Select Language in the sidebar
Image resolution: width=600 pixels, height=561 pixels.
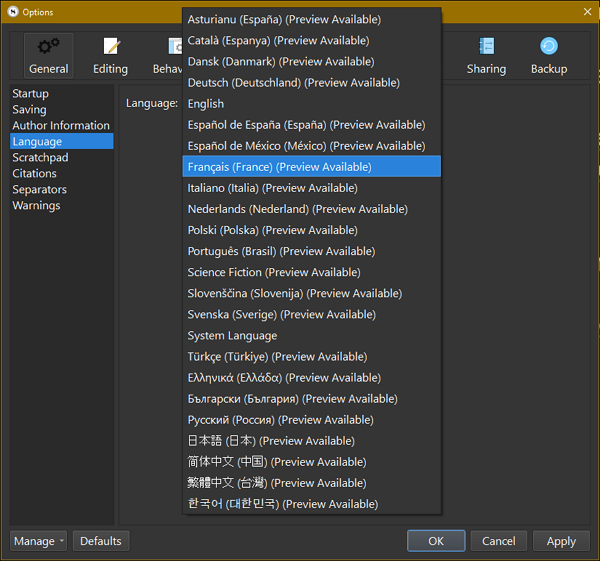tap(62, 141)
